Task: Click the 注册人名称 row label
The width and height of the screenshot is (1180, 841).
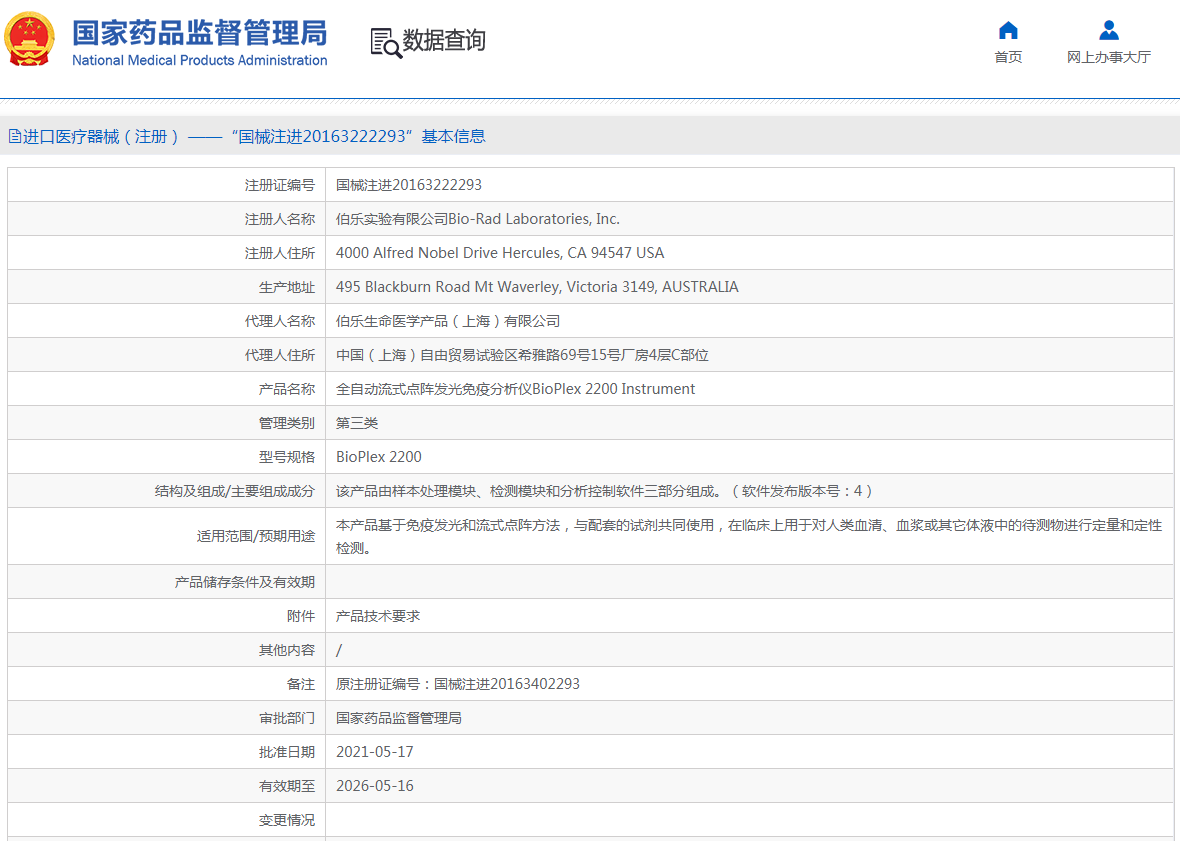Action: pyautogui.click(x=280, y=219)
